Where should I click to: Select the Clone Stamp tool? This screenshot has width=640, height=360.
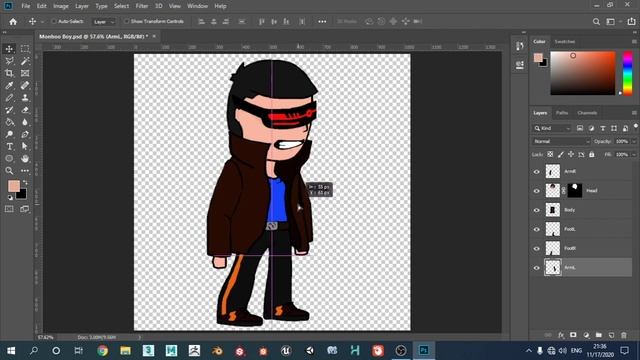pos(25,98)
